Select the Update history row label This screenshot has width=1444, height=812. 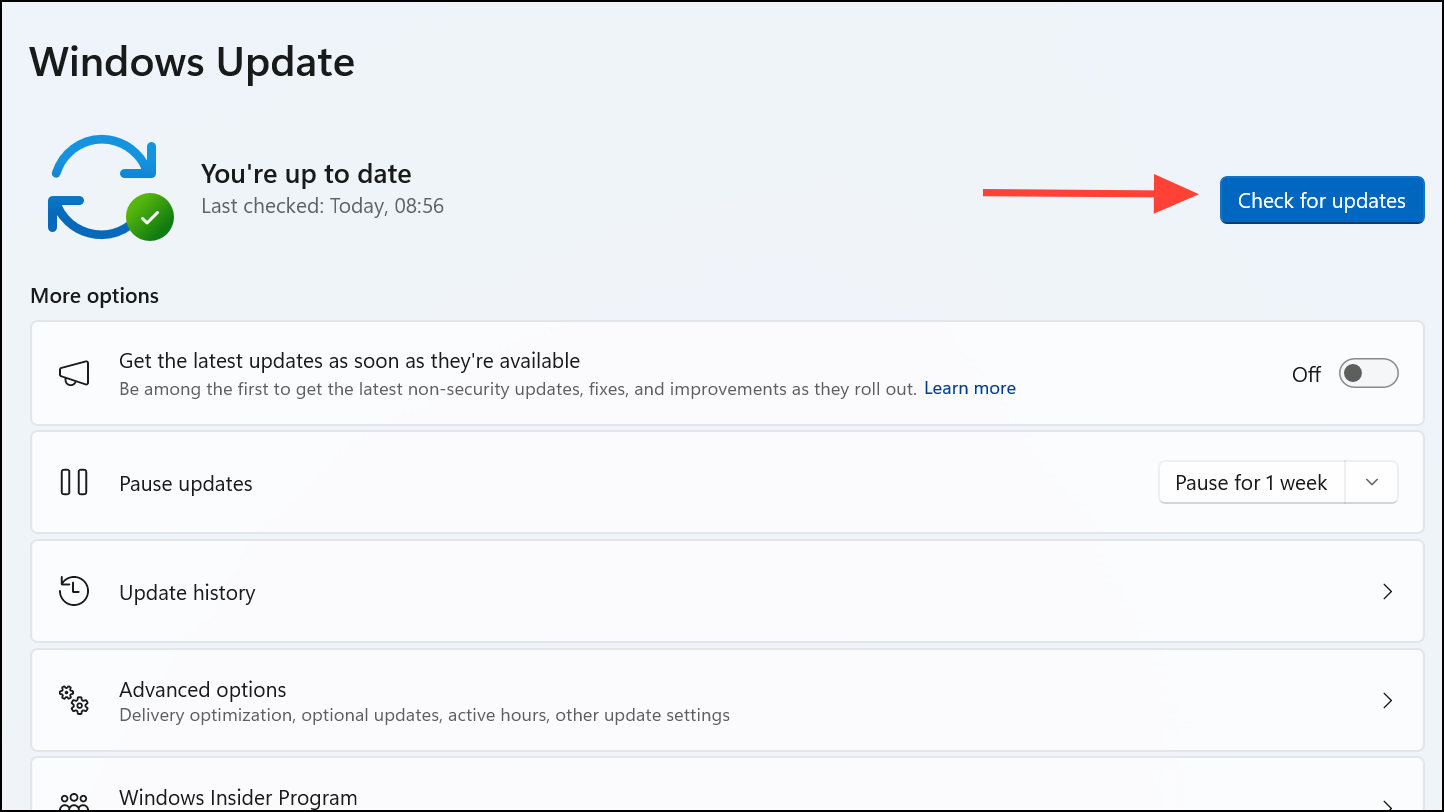[187, 592]
